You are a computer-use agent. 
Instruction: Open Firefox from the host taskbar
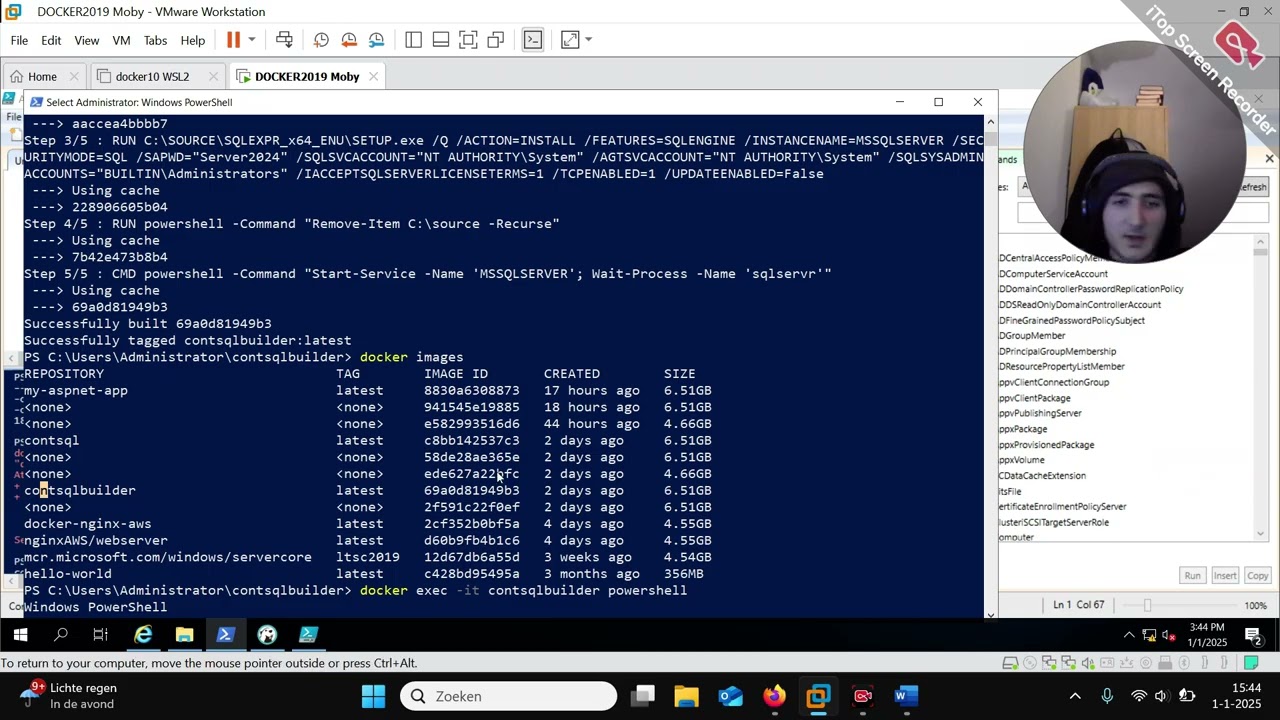coord(775,696)
